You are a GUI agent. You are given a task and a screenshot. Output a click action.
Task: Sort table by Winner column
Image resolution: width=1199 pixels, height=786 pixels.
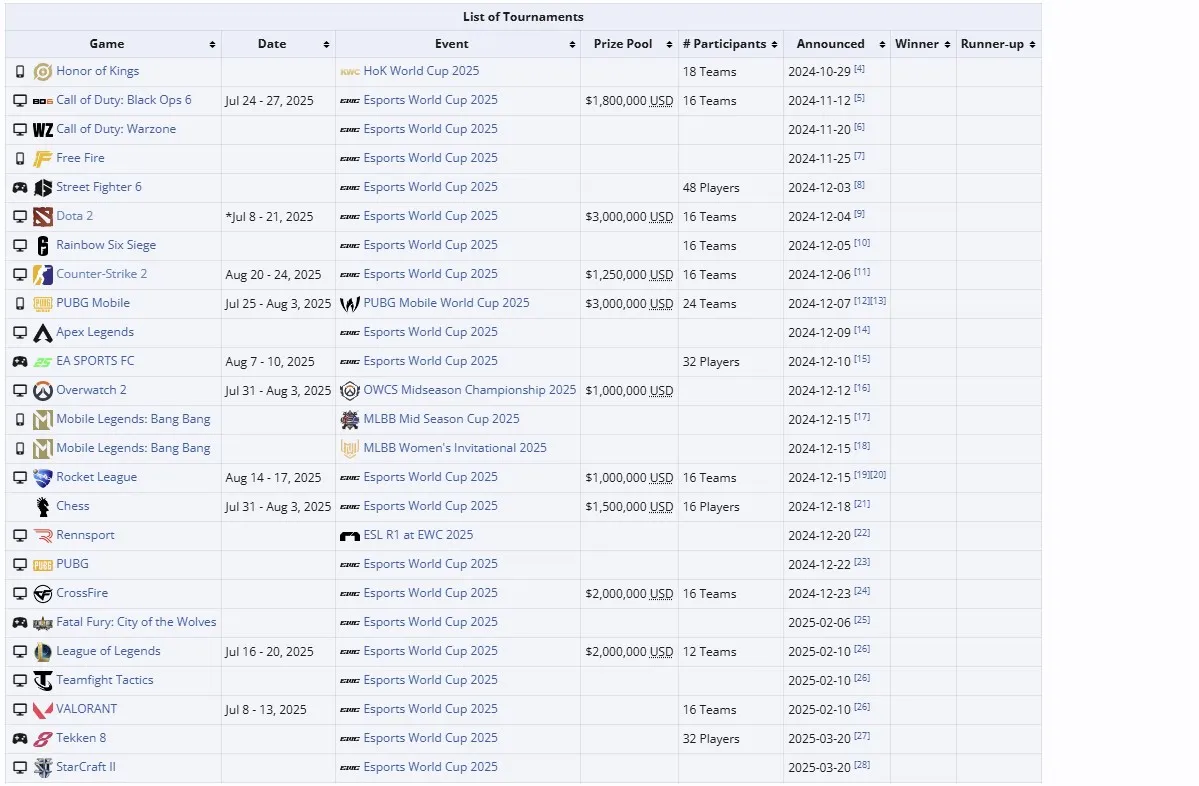click(947, 44)
